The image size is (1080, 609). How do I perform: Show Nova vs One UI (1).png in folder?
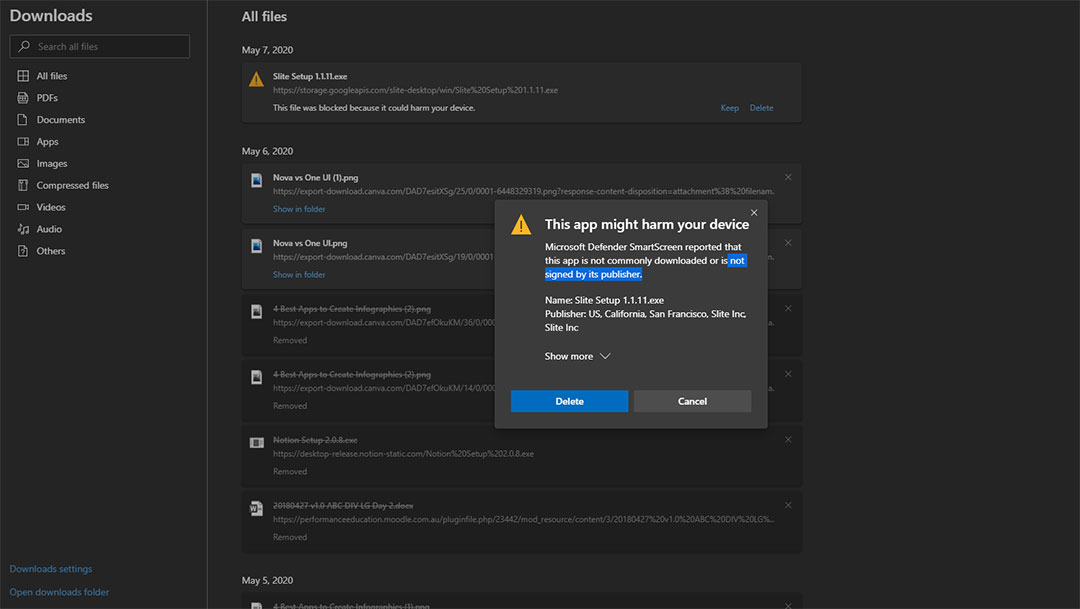299,209
